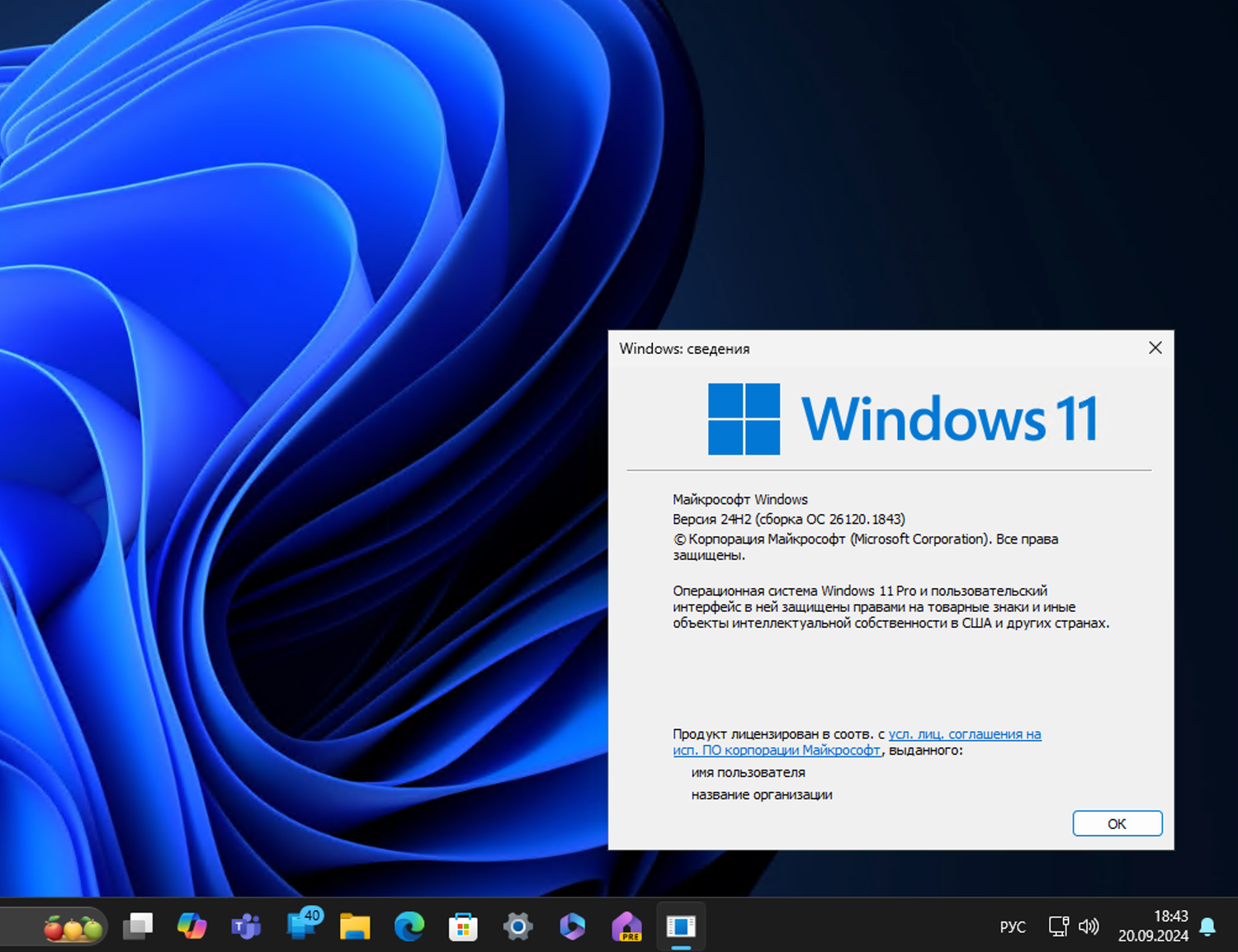Viewport: 1238px width, 952px height.
Task: Click OK in the Windows info dialog
Action: [1117, 823]
